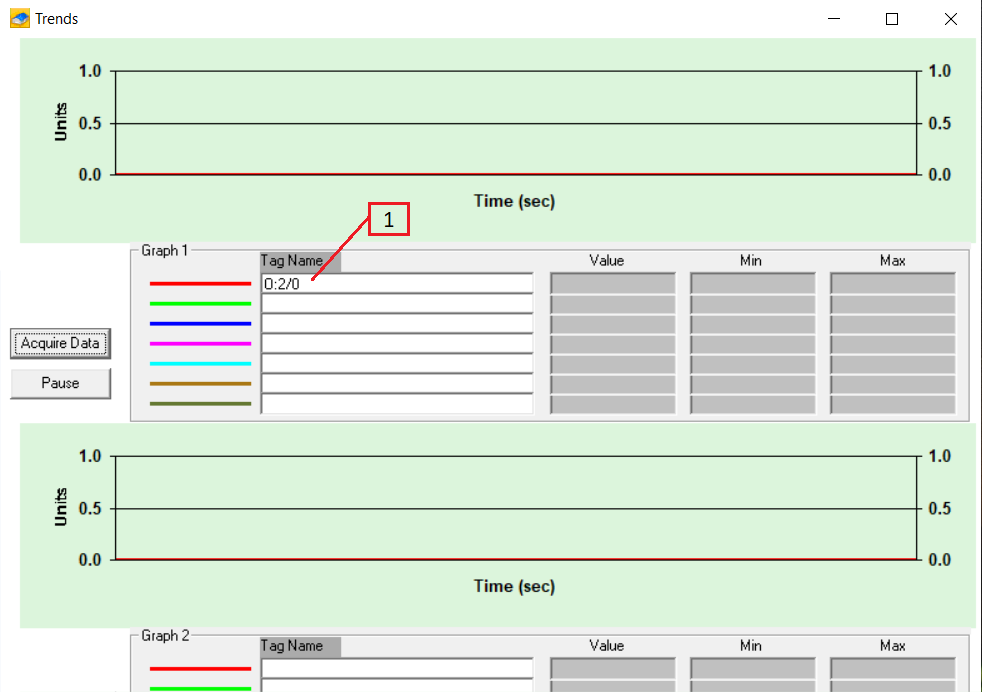
Task: Focus the Graph 1 olive line tag name field
Action: [397, 404]
